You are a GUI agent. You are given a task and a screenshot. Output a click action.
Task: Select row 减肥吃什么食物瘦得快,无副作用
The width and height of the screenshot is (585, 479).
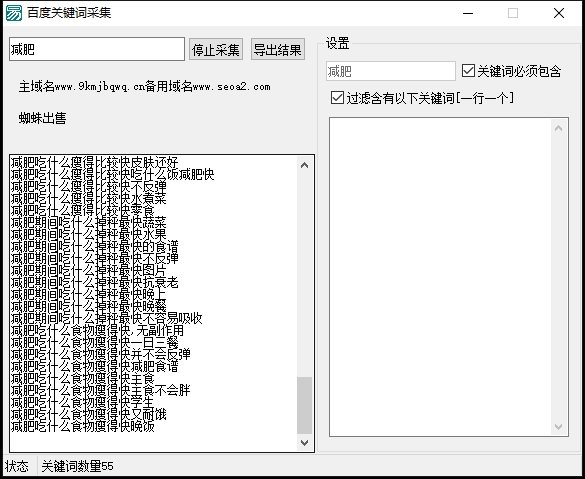(97, 331)
